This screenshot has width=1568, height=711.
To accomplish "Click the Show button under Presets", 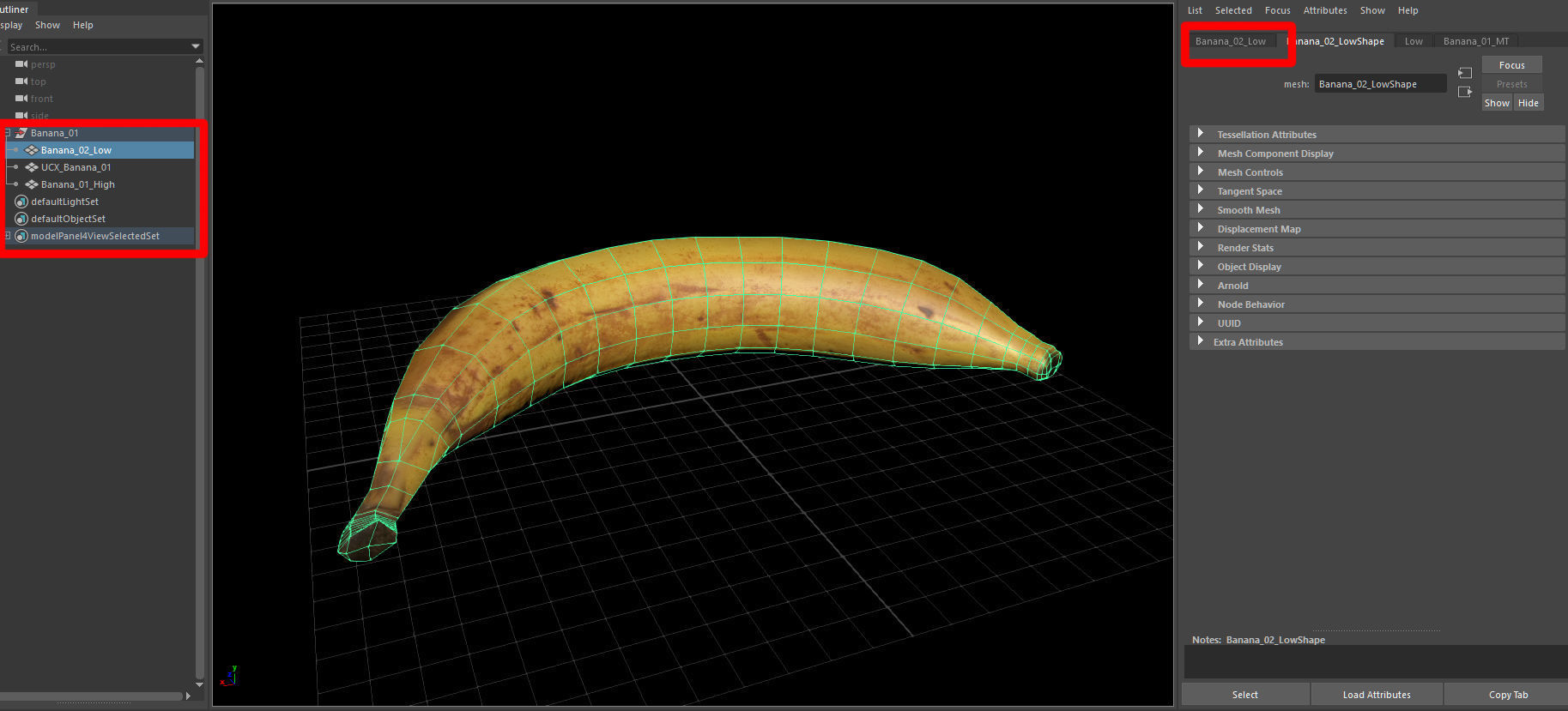I will pos(1497,103).
